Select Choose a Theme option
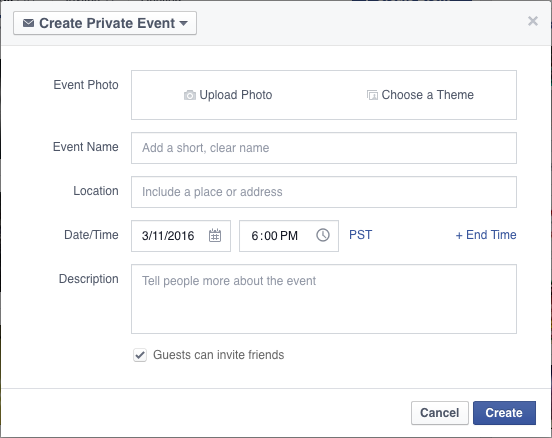The image size is (552, 438). tap(420, 95)
